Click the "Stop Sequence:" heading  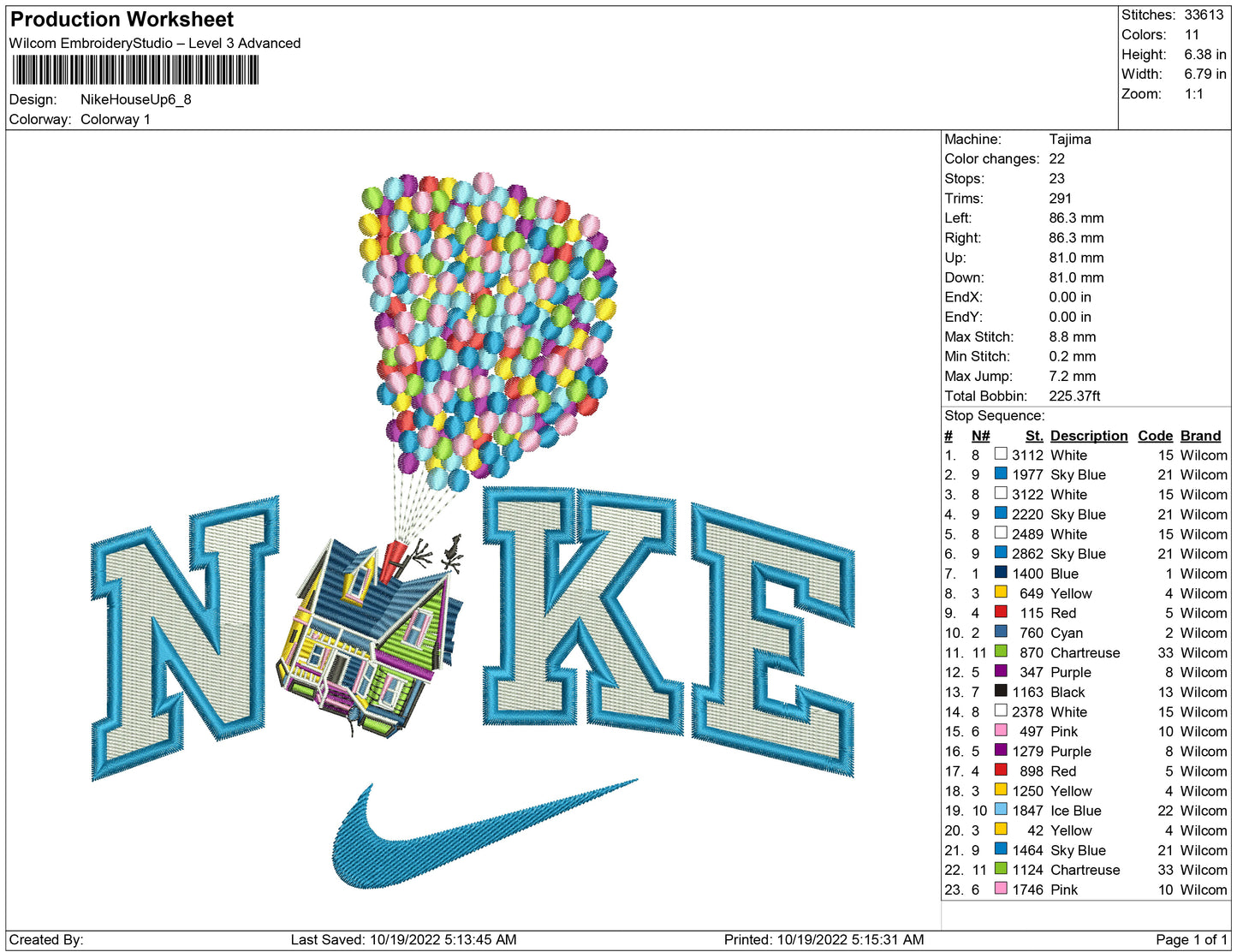pos(995,415)
